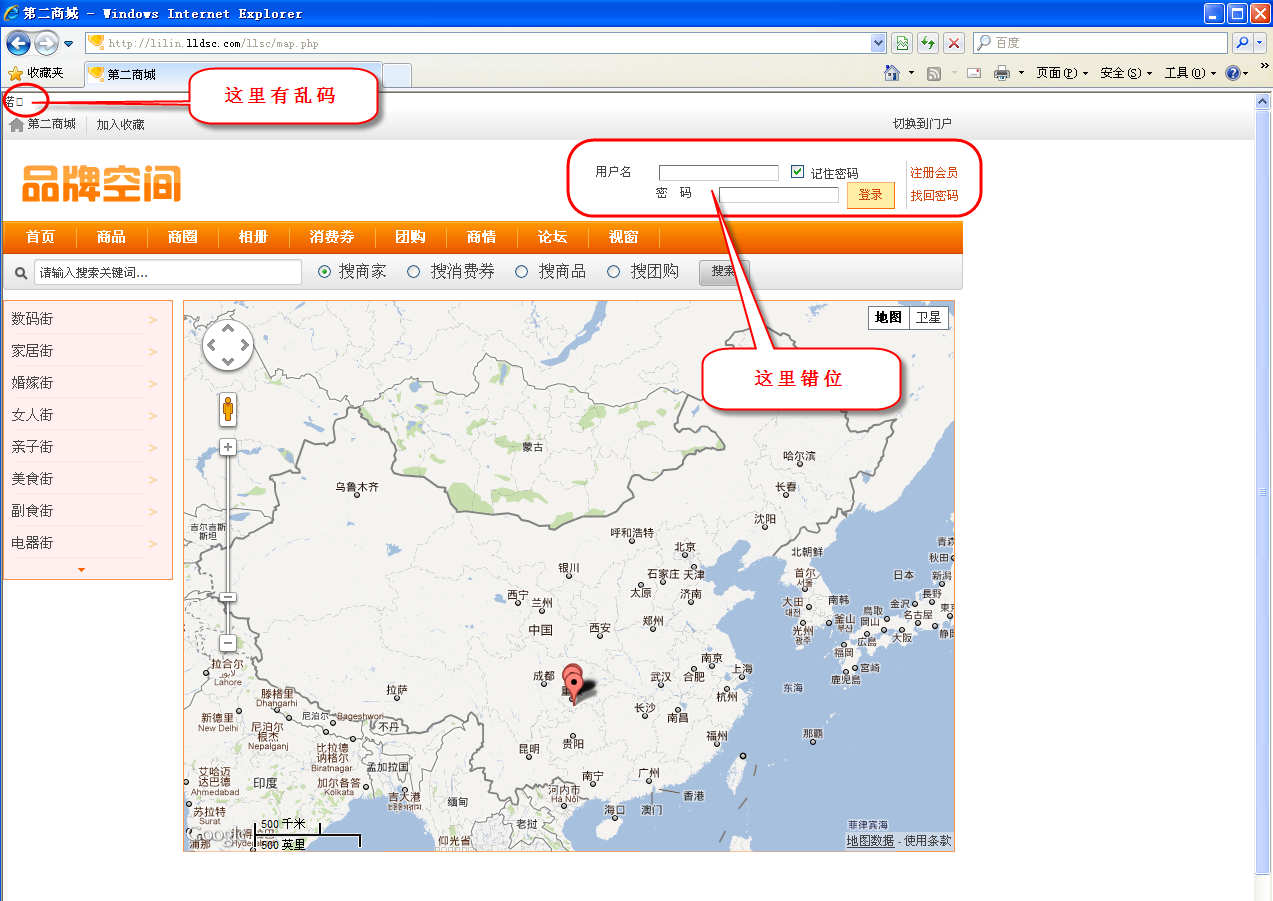Open the recent pages dropdown next to navigation arrows
This screenshot has width=1273, height=901.
[x=68, y=44]
